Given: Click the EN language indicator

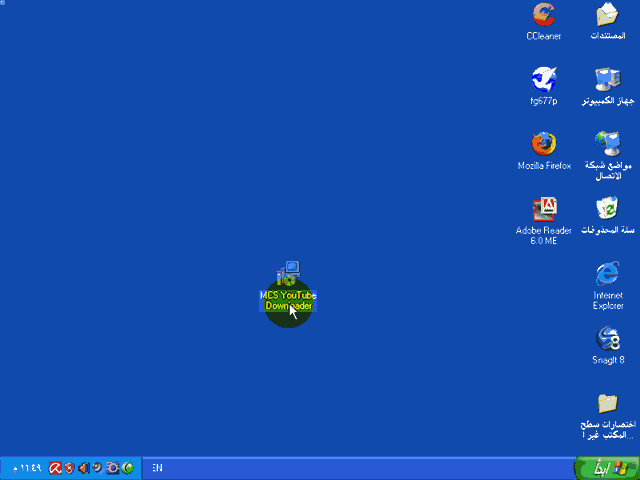Looking at the screenshot, I should (158, 468).
